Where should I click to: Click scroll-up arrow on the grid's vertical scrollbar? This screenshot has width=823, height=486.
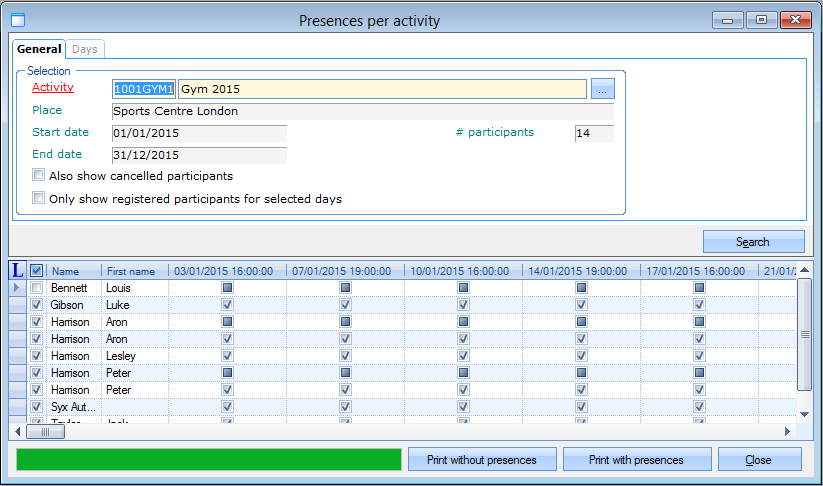804,285
